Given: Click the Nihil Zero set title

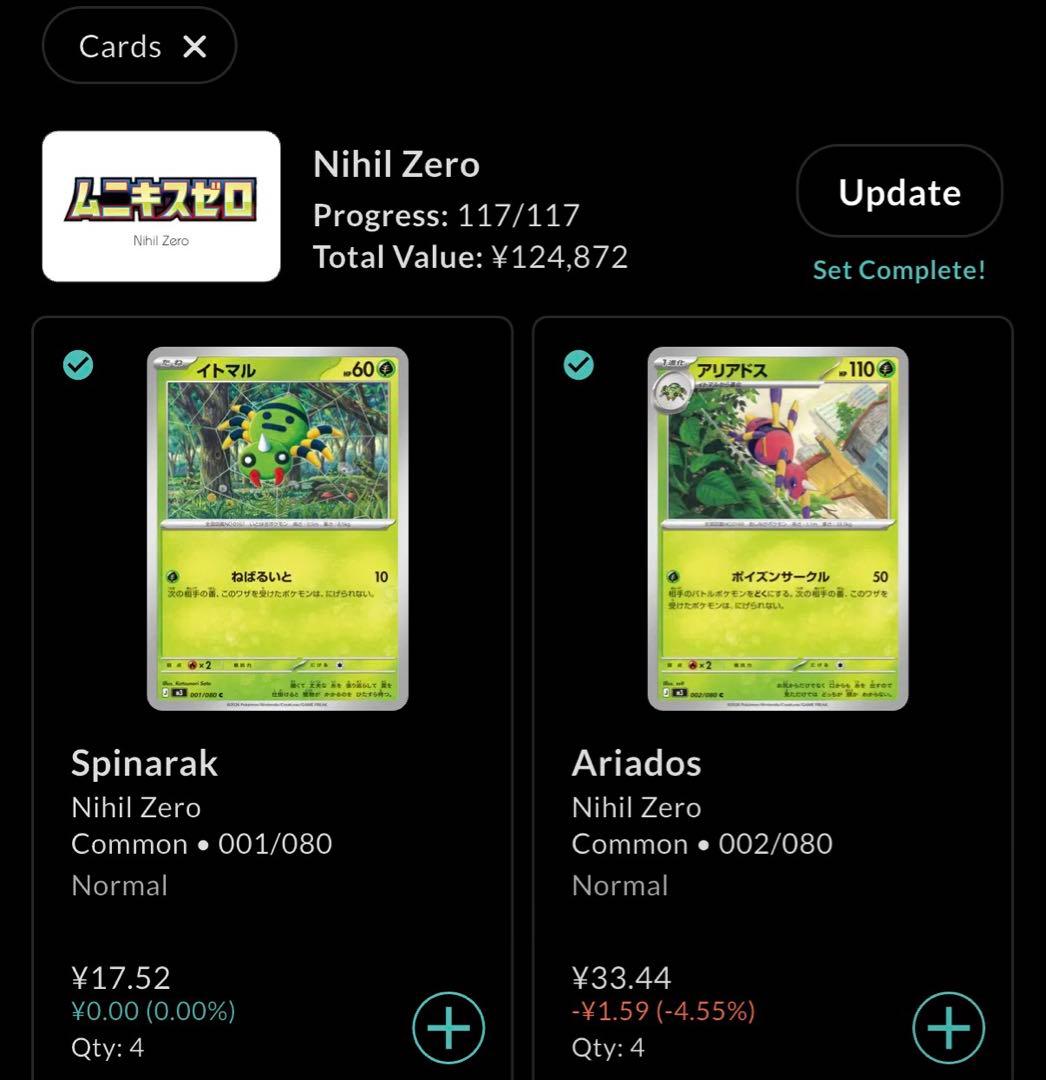Looking at the screenshot, I should click(x=396, y=165).
